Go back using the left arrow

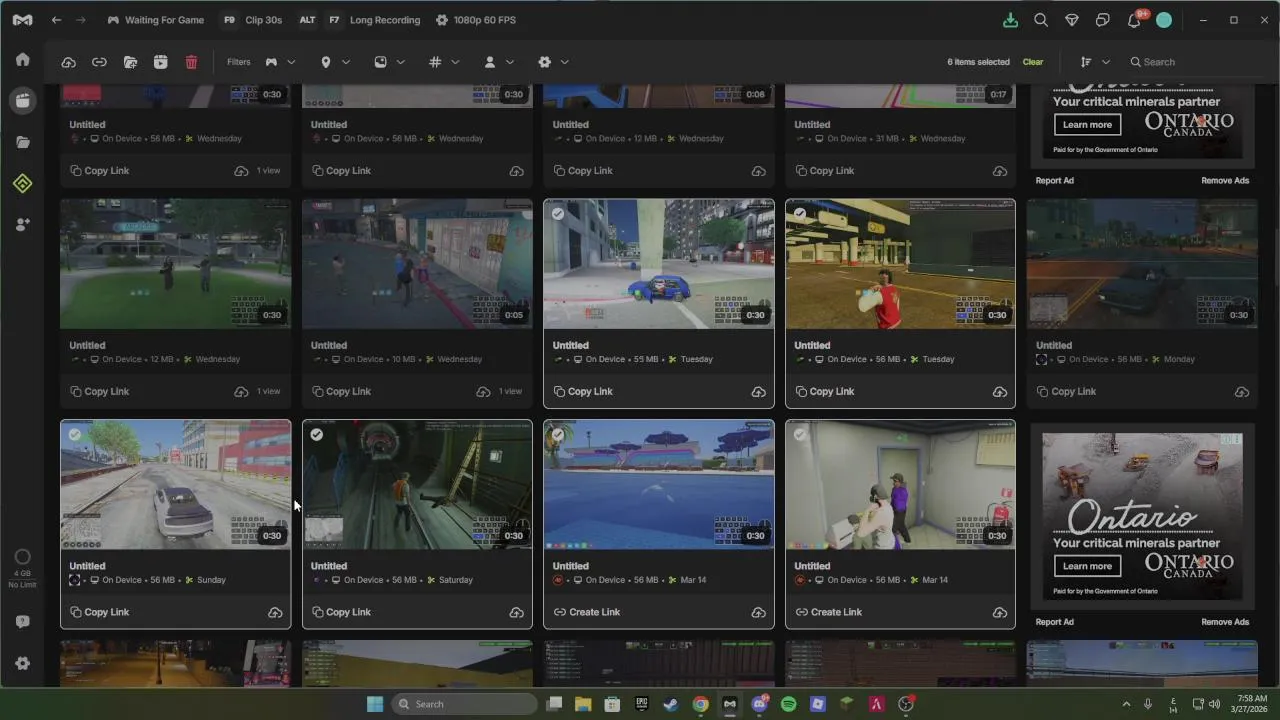tap(57, 20)
